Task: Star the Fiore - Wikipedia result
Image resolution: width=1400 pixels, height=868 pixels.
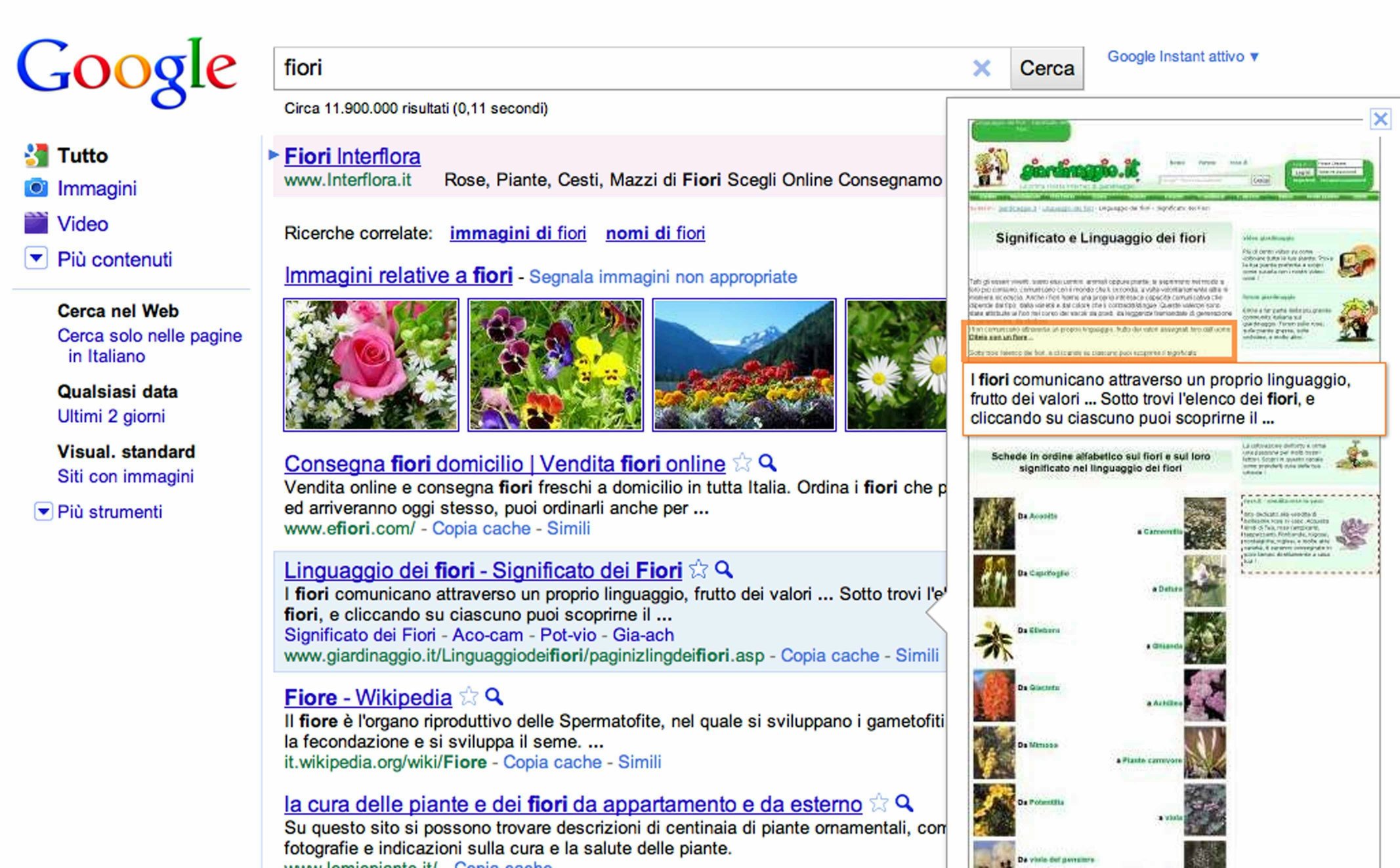Action: click(469, 696)
